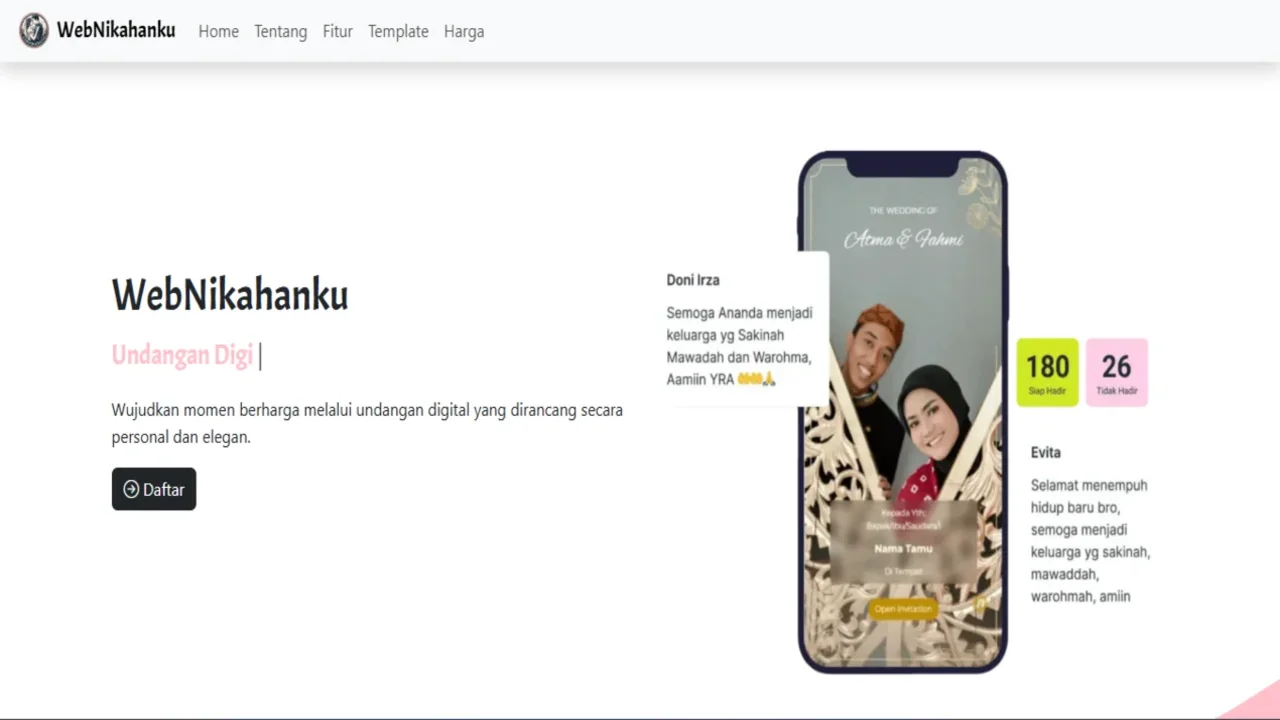Select the Evita comment text

[1090, 540]
